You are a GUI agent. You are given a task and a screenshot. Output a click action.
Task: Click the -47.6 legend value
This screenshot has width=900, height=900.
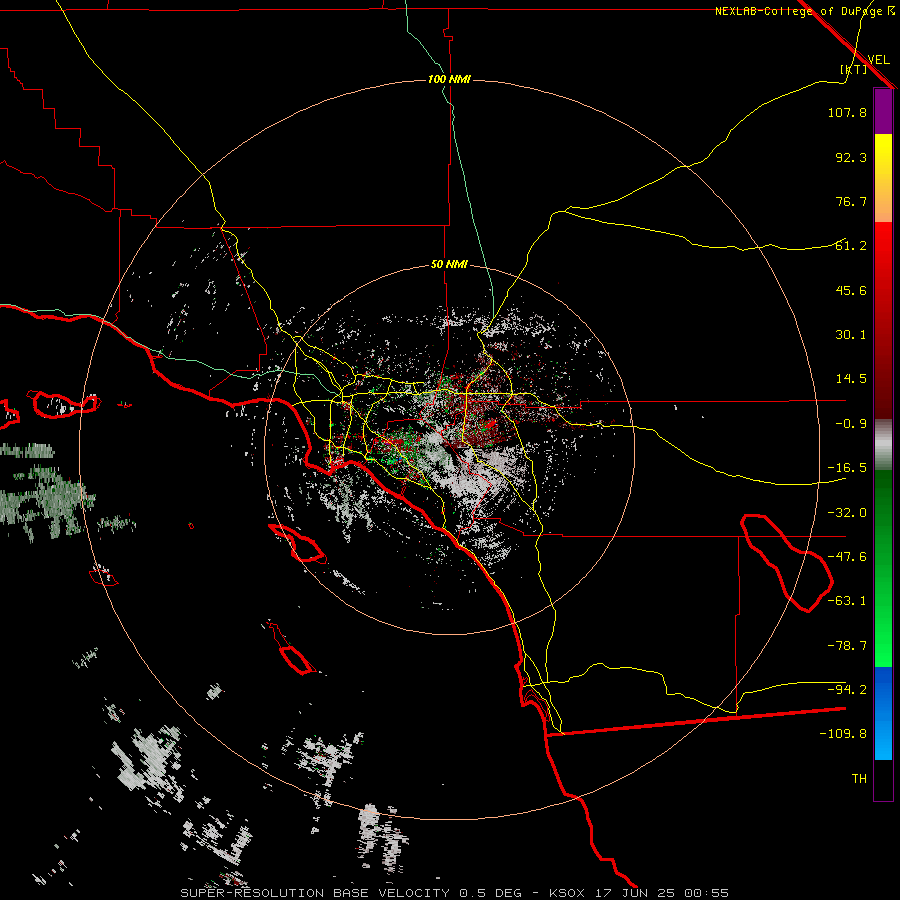pos(847,557)
